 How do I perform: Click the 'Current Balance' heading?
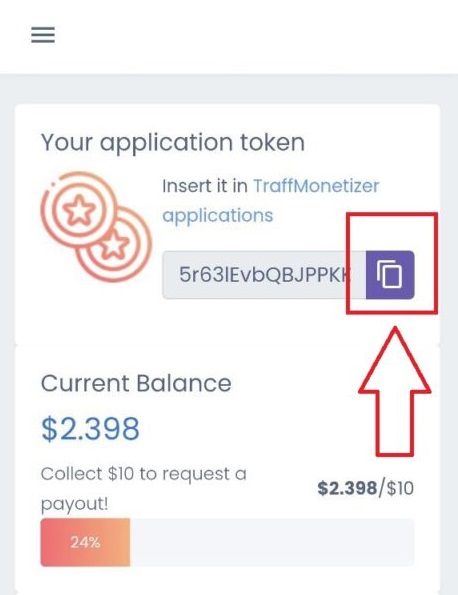click(x=136, y=383)
